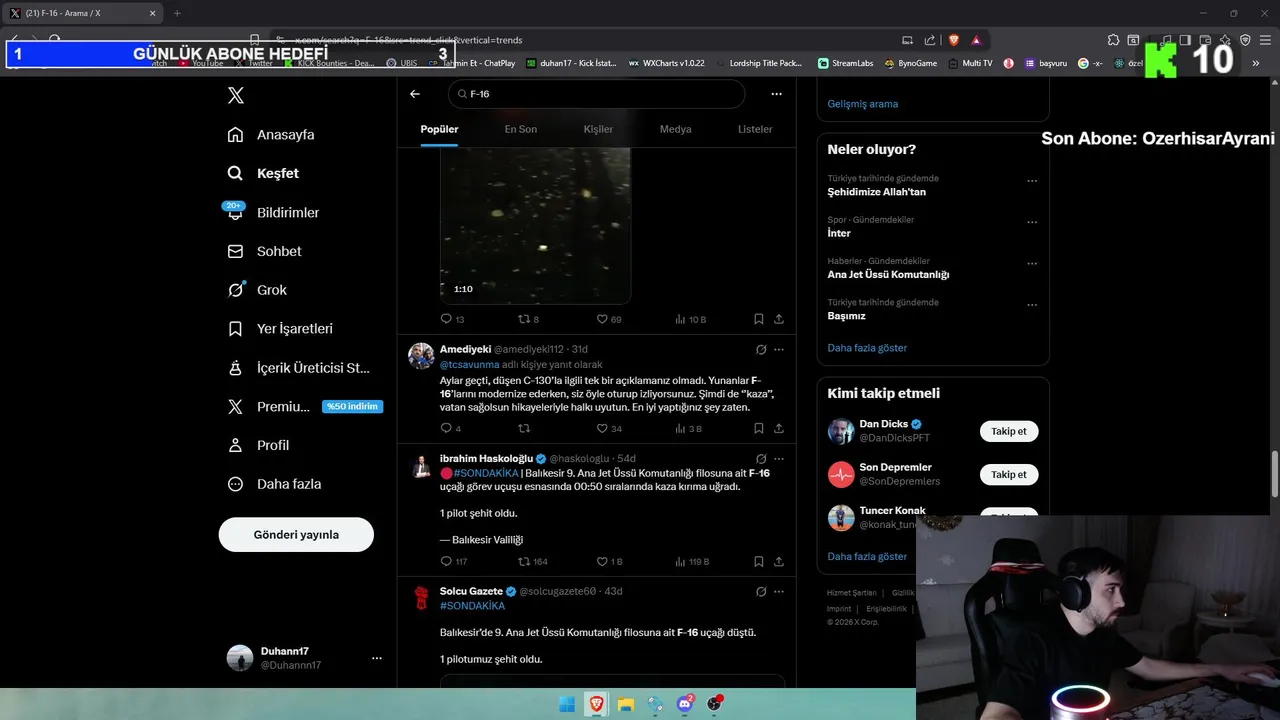Viewport: 1280px width, 720px height.
Task: Open Windows Start menu
Action: [567, 704]
